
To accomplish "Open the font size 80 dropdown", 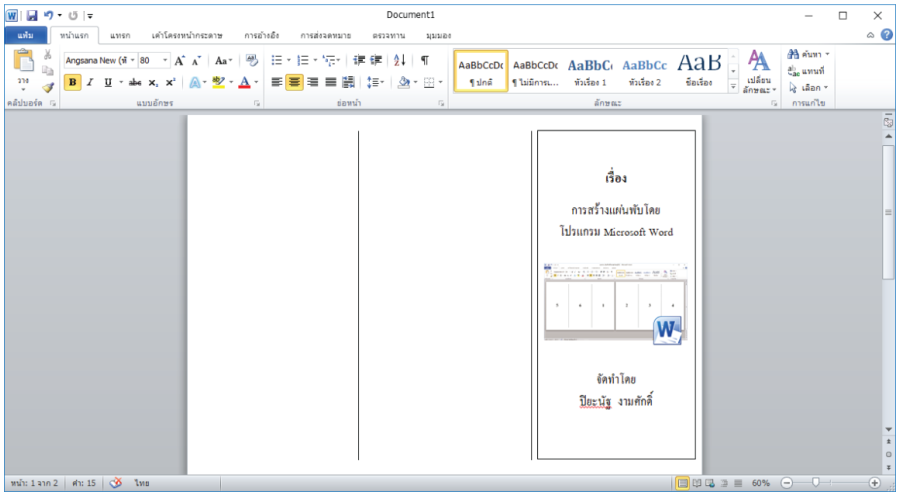I will 165,60.
